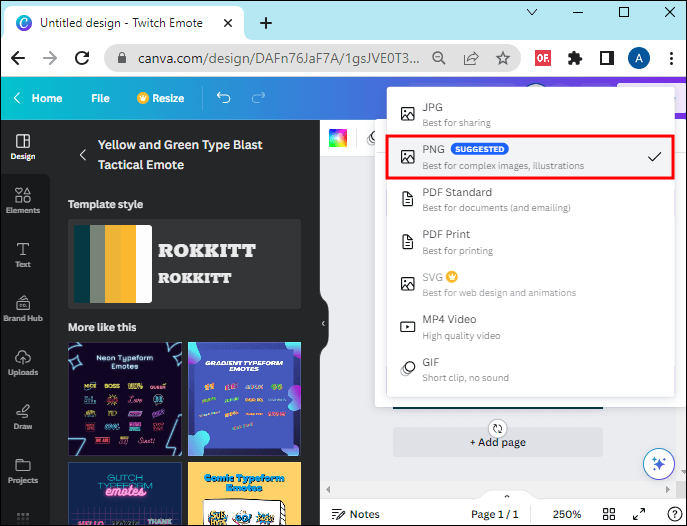Open the Uploads panel
The image size is (687, 526).
pyautogui.click(x=23, y=363)
